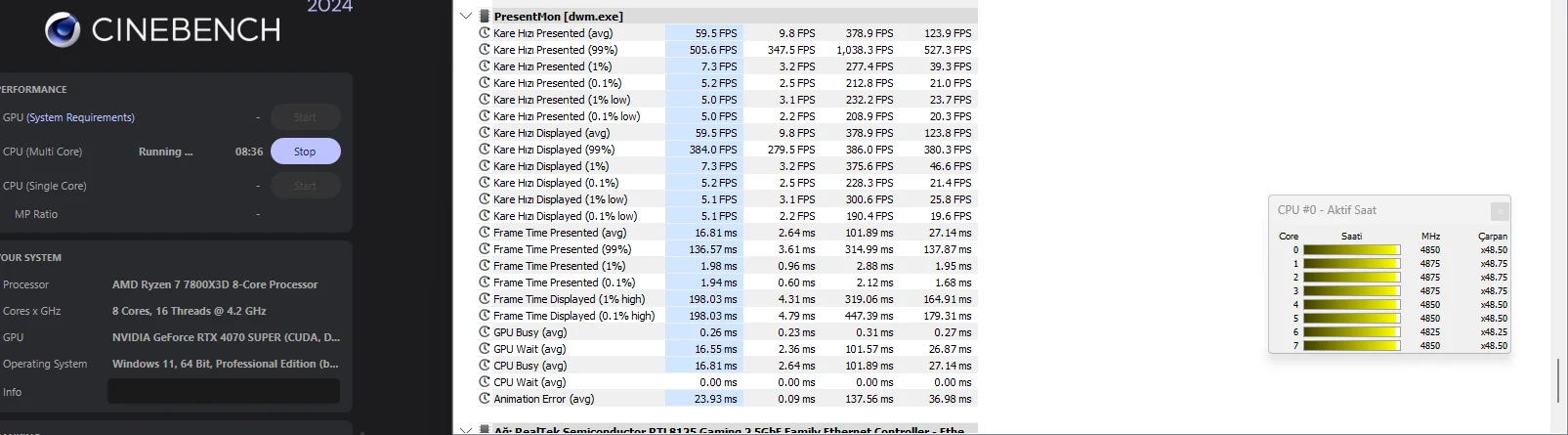Click the 'NVIDIA GeForce RTX 4070 SUPER' GPU text
The image size is (1568, 435).
point(226,337)
